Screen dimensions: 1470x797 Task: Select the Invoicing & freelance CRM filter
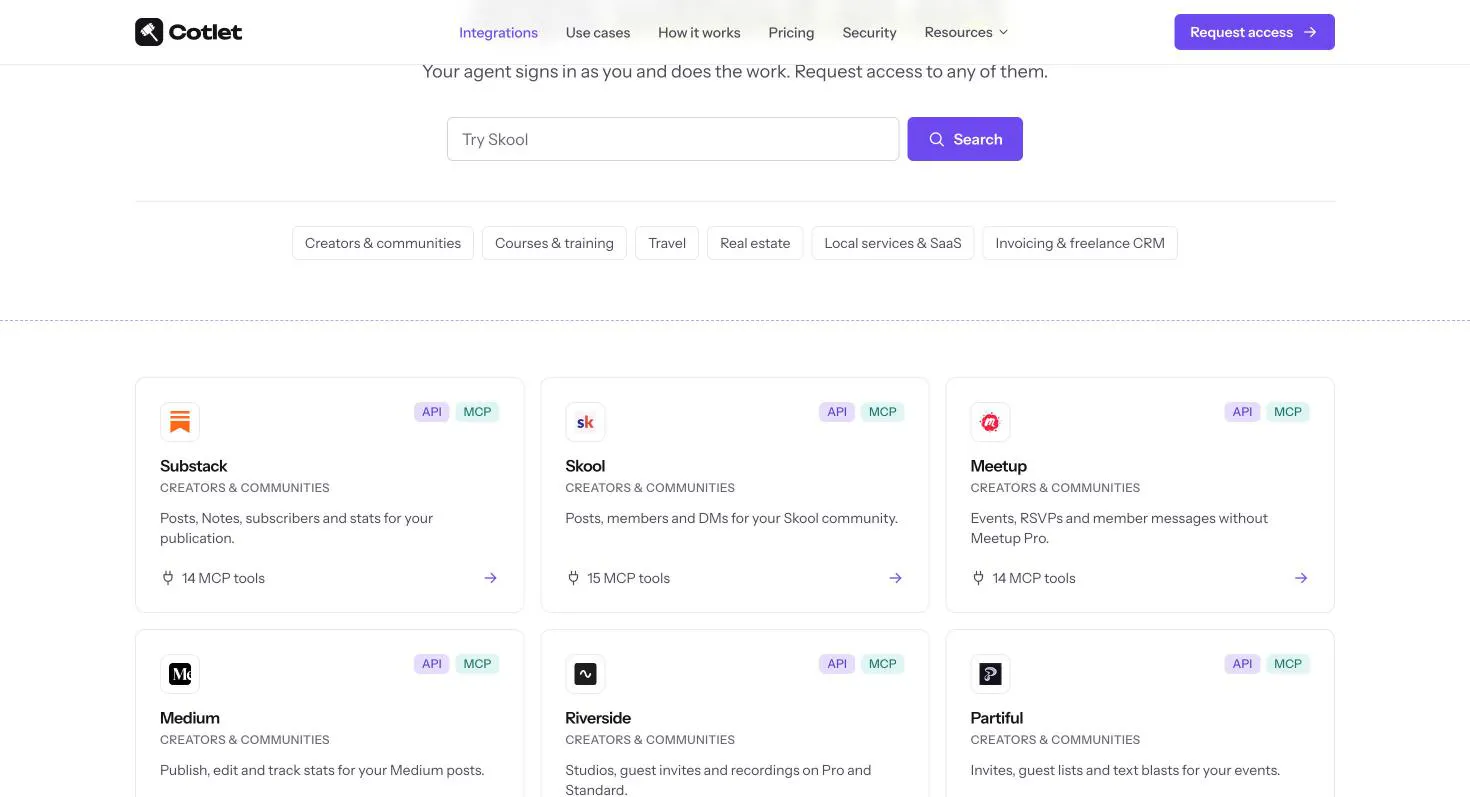(x=1080, y=243)
